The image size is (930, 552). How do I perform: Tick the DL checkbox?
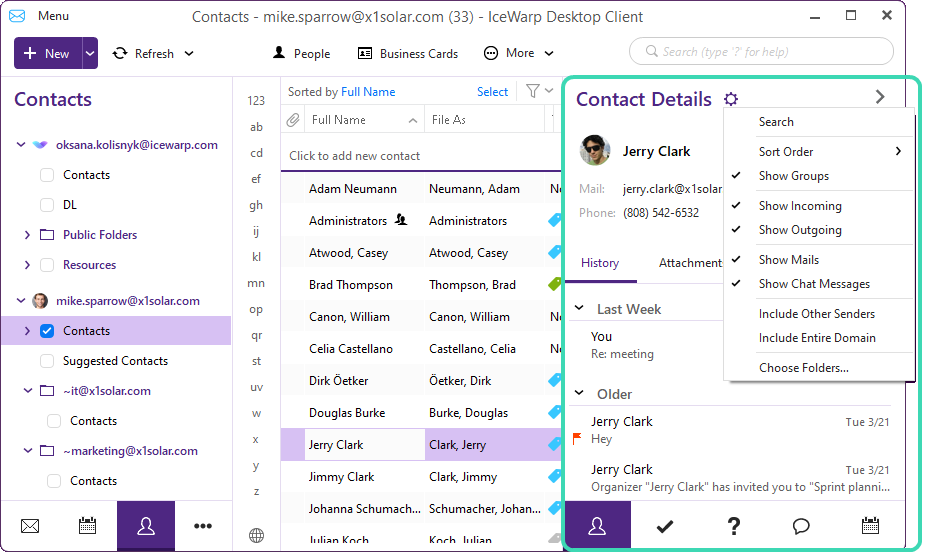(47, 205)
